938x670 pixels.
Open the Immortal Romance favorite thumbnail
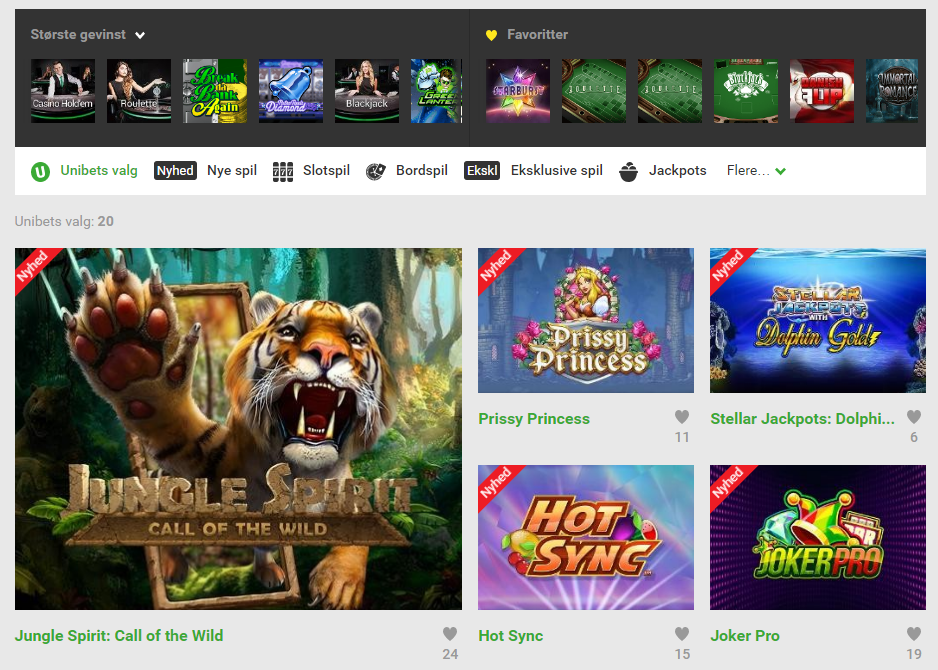[x=892, y=91]
